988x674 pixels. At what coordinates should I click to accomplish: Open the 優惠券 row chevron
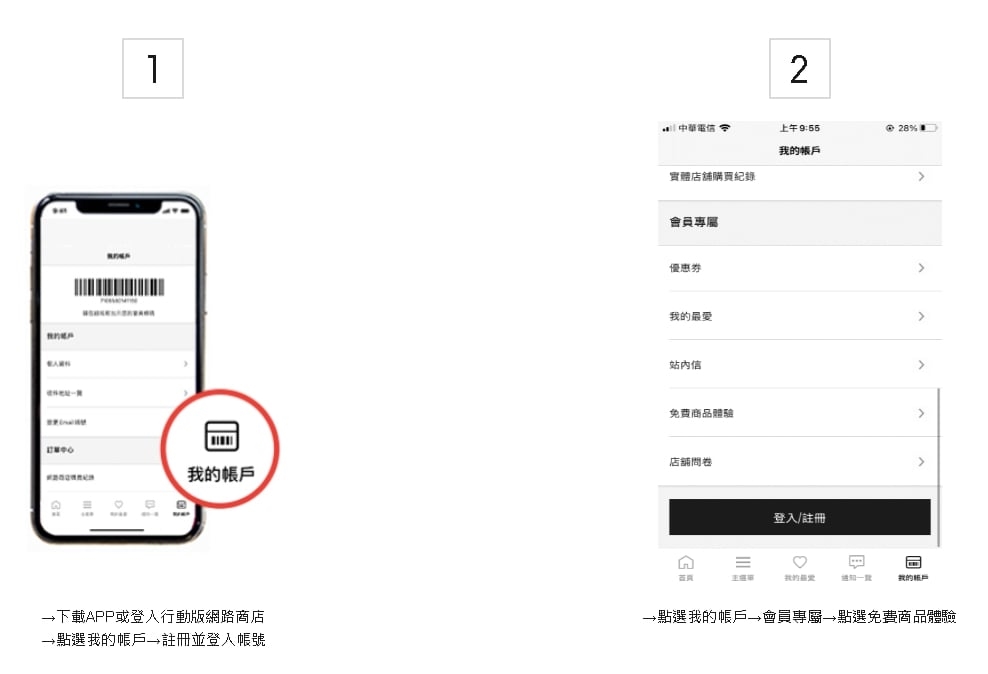tap(921, 268)
